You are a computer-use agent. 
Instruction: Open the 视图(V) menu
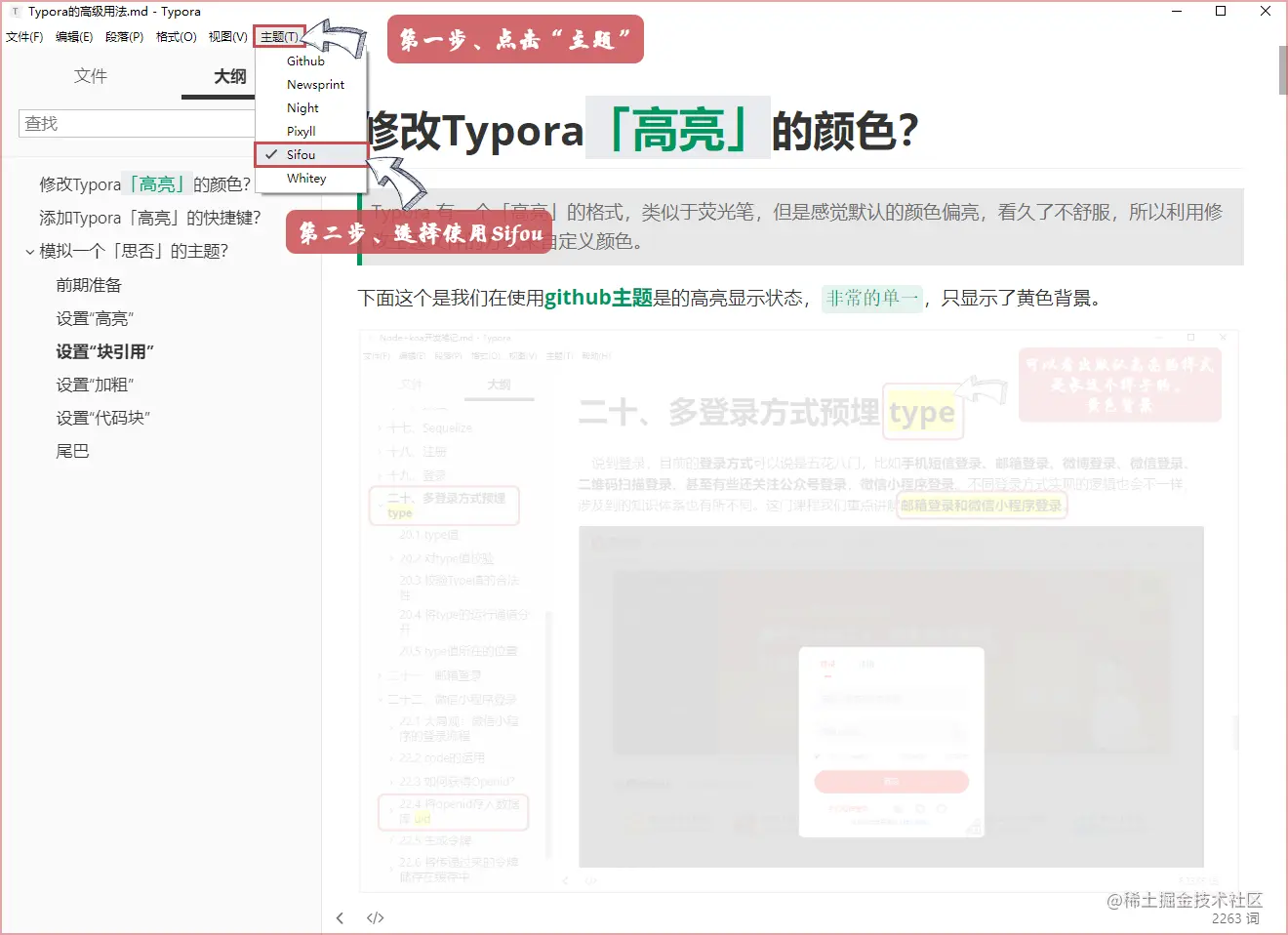(x=227, y=35)
